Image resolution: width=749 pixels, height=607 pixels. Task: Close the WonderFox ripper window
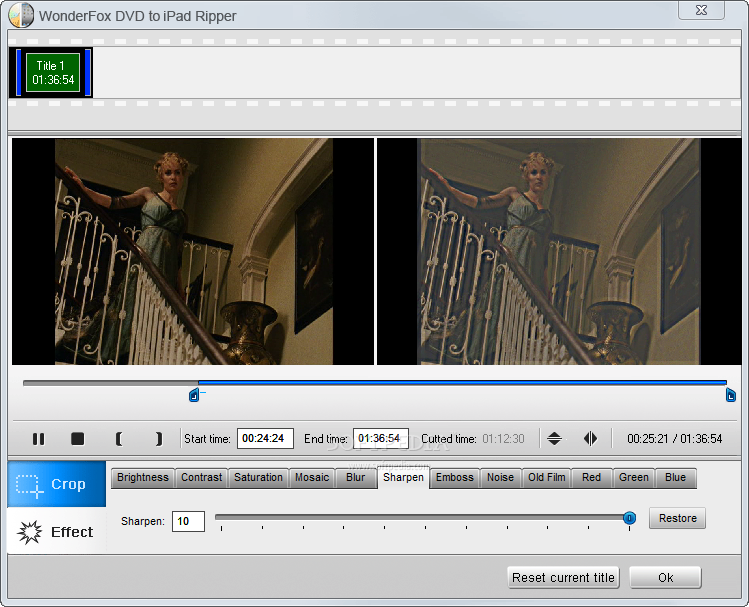701,10
